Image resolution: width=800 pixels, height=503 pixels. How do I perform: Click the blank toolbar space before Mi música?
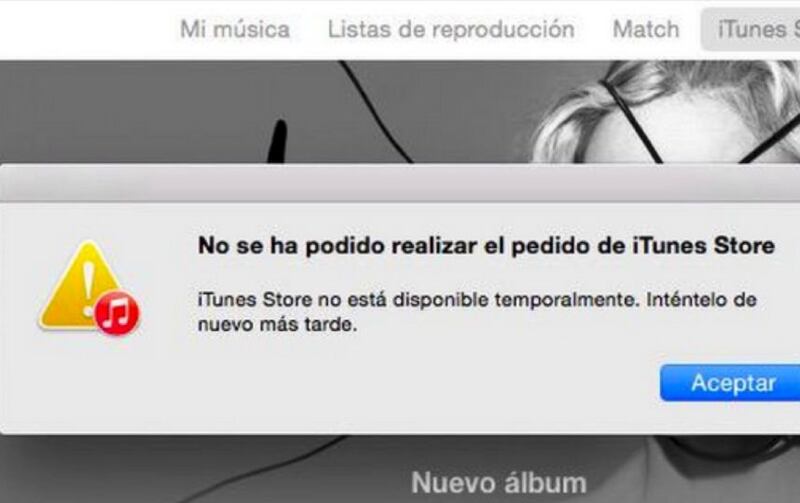tap(87, 29)
